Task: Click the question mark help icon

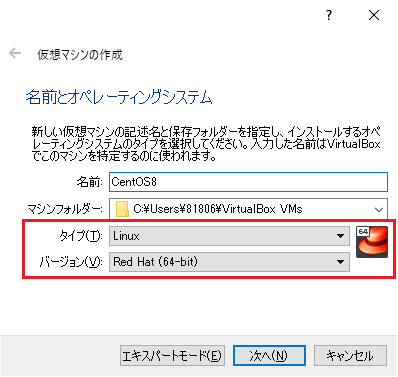Action: [329, 15]
